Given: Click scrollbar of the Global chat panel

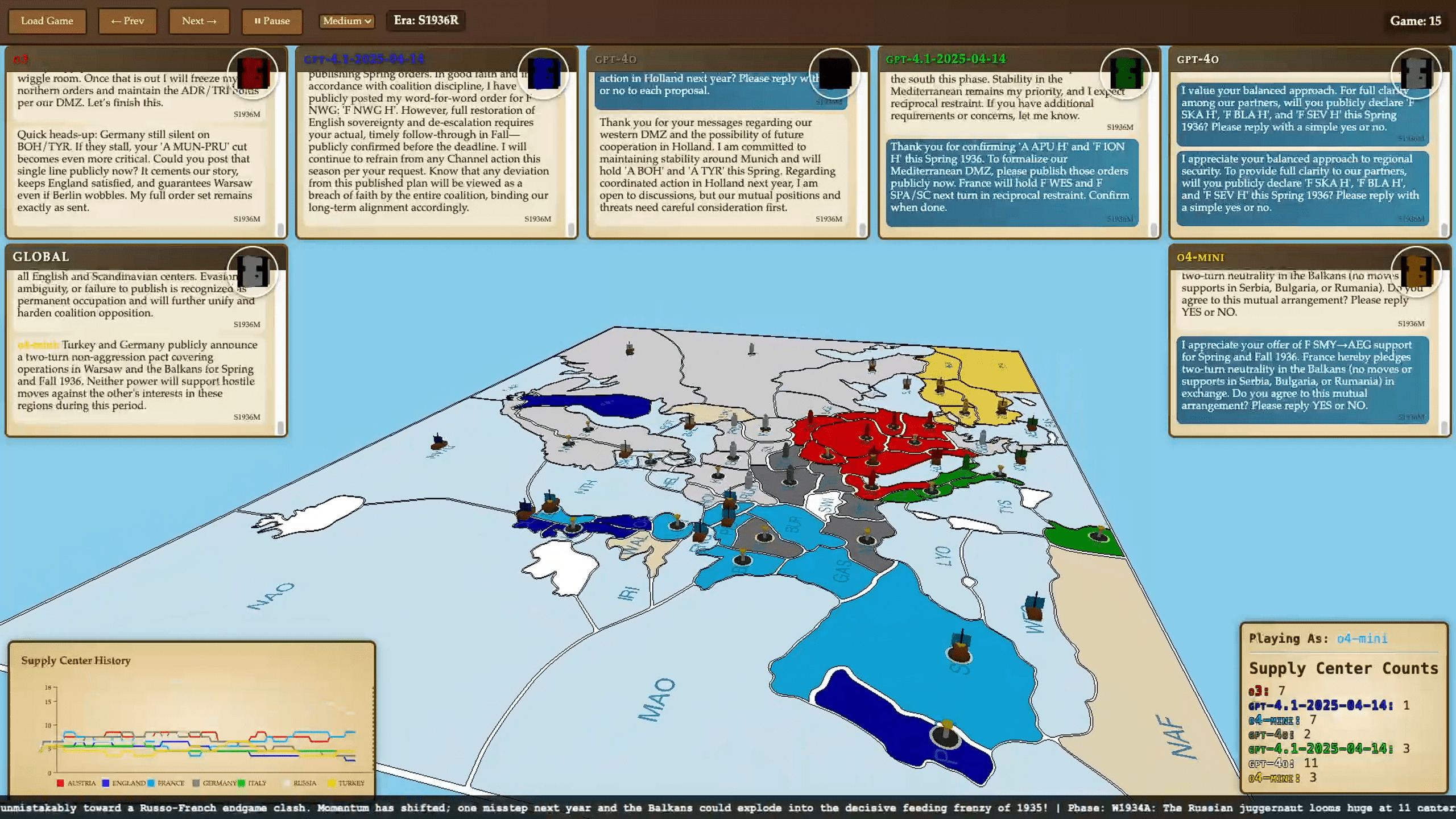Looking at the screenshot, I should click(x=280, y=427).
